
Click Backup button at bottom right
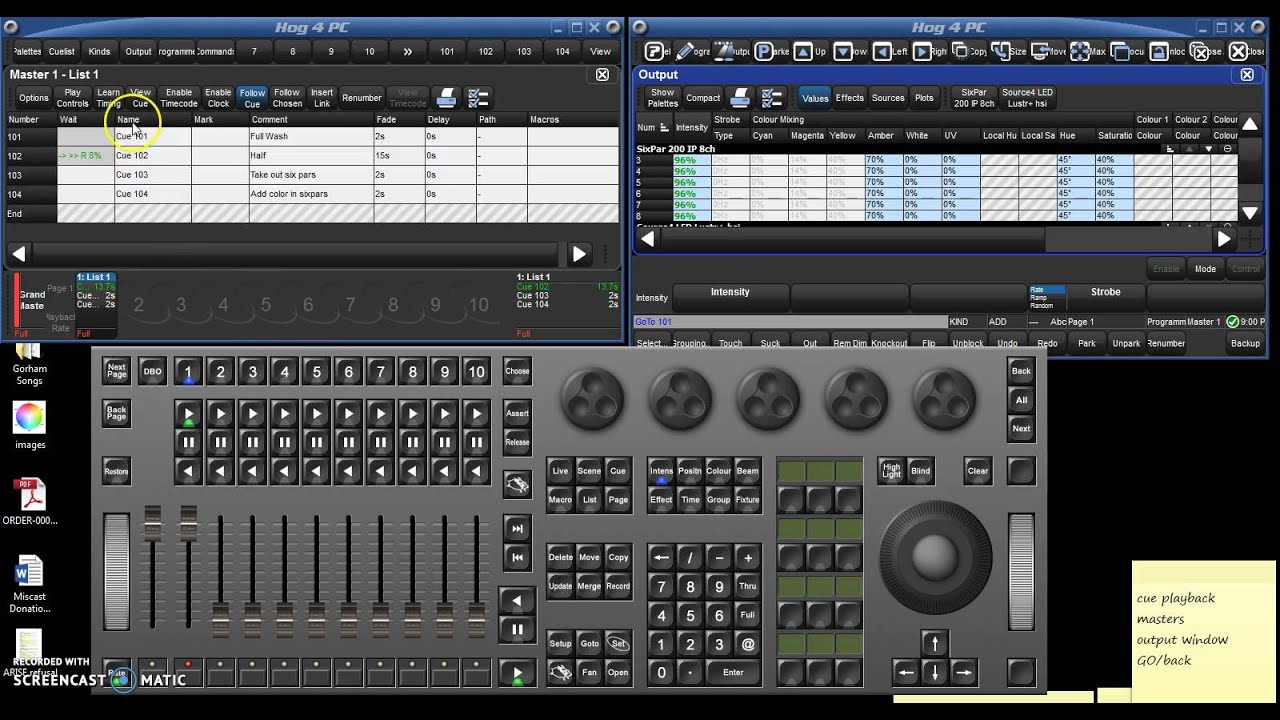[1245, 343]
